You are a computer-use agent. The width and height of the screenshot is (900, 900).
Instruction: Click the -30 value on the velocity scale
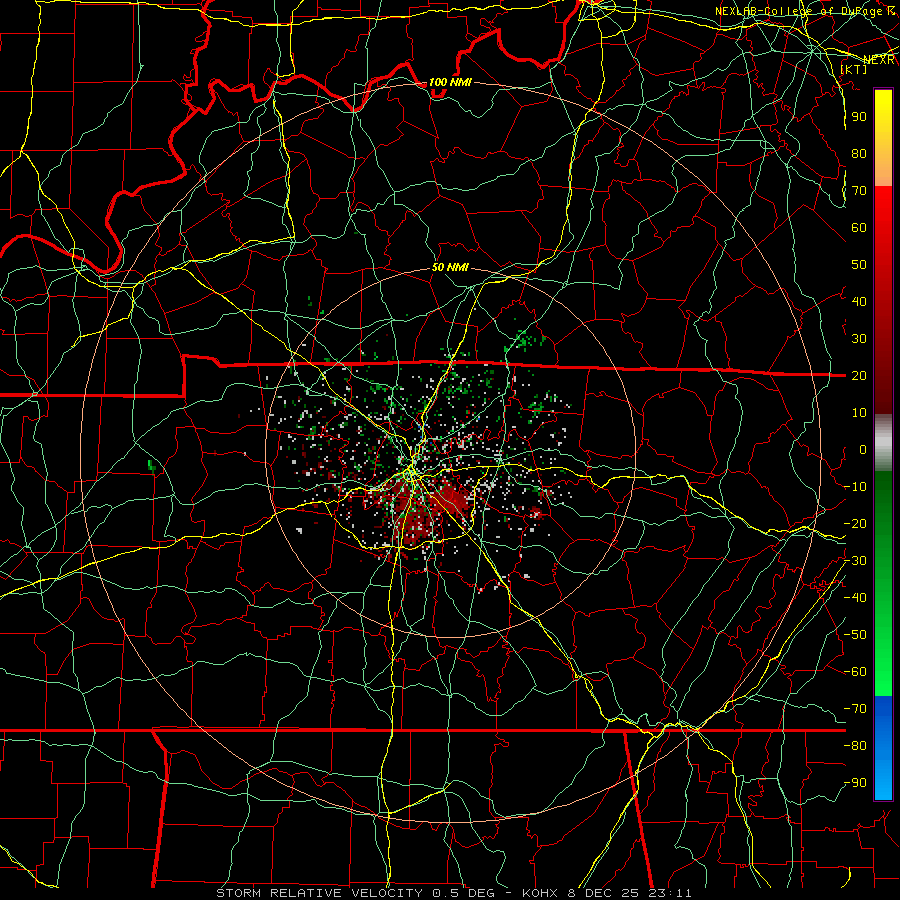point(855,561)
